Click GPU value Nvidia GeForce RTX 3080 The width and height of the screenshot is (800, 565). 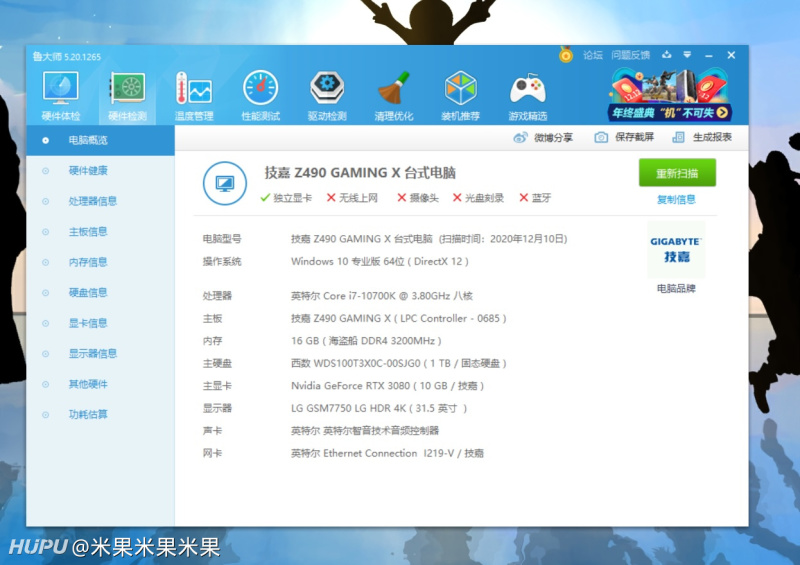[387, 386]
